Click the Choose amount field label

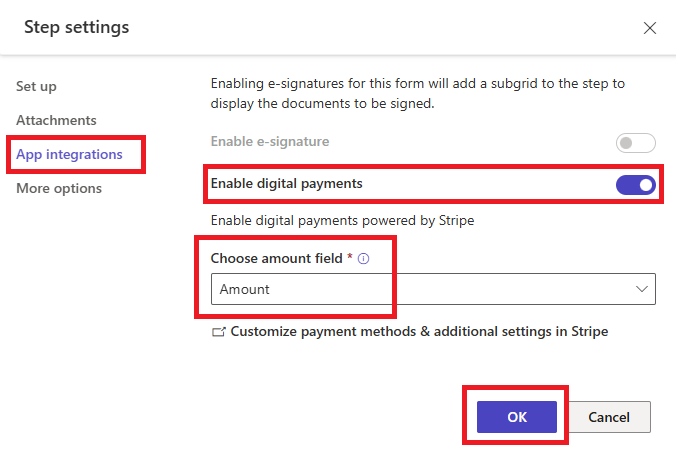point(276,258)
